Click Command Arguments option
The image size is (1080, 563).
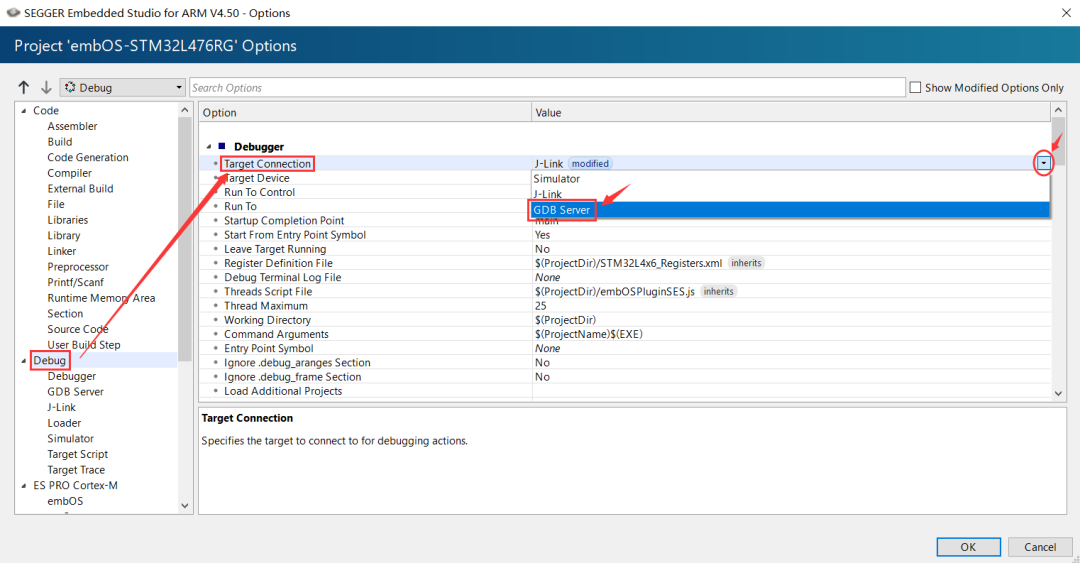(x=276, y=334)
